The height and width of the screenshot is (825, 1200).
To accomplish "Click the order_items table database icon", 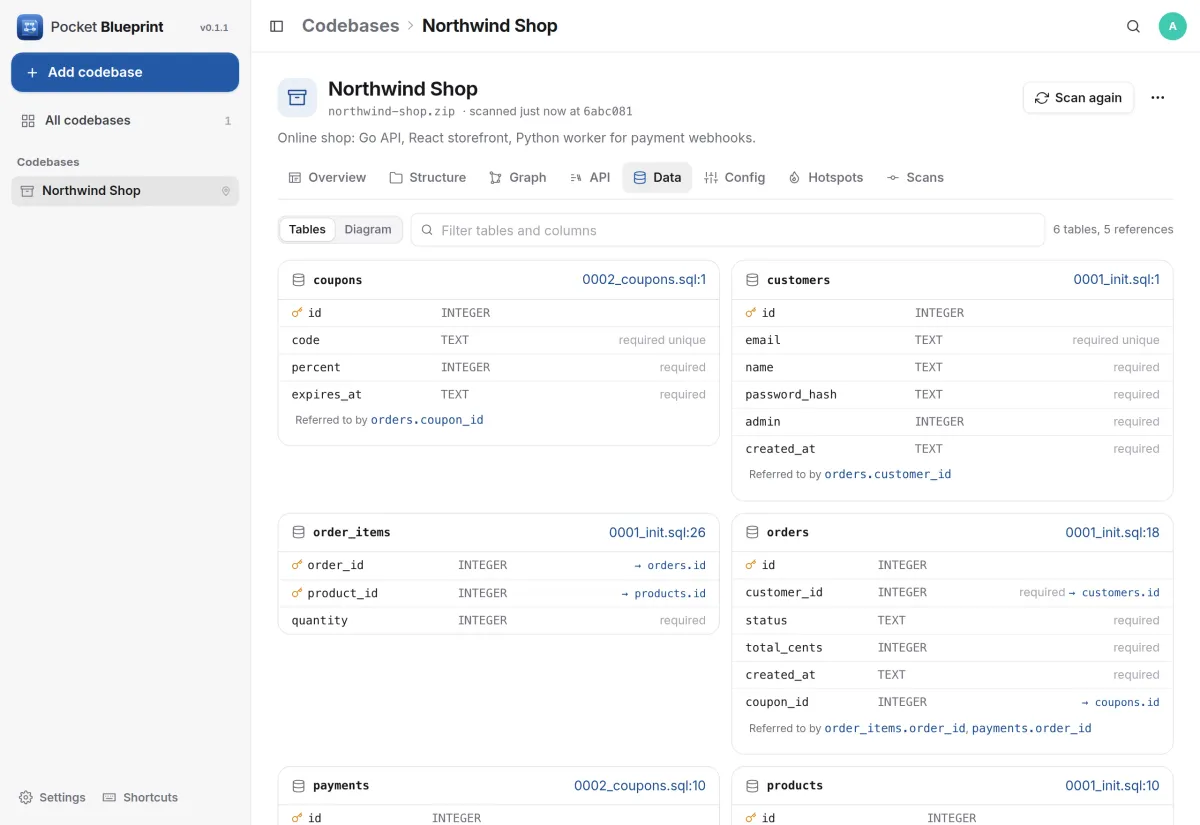I will pos(298,532).
